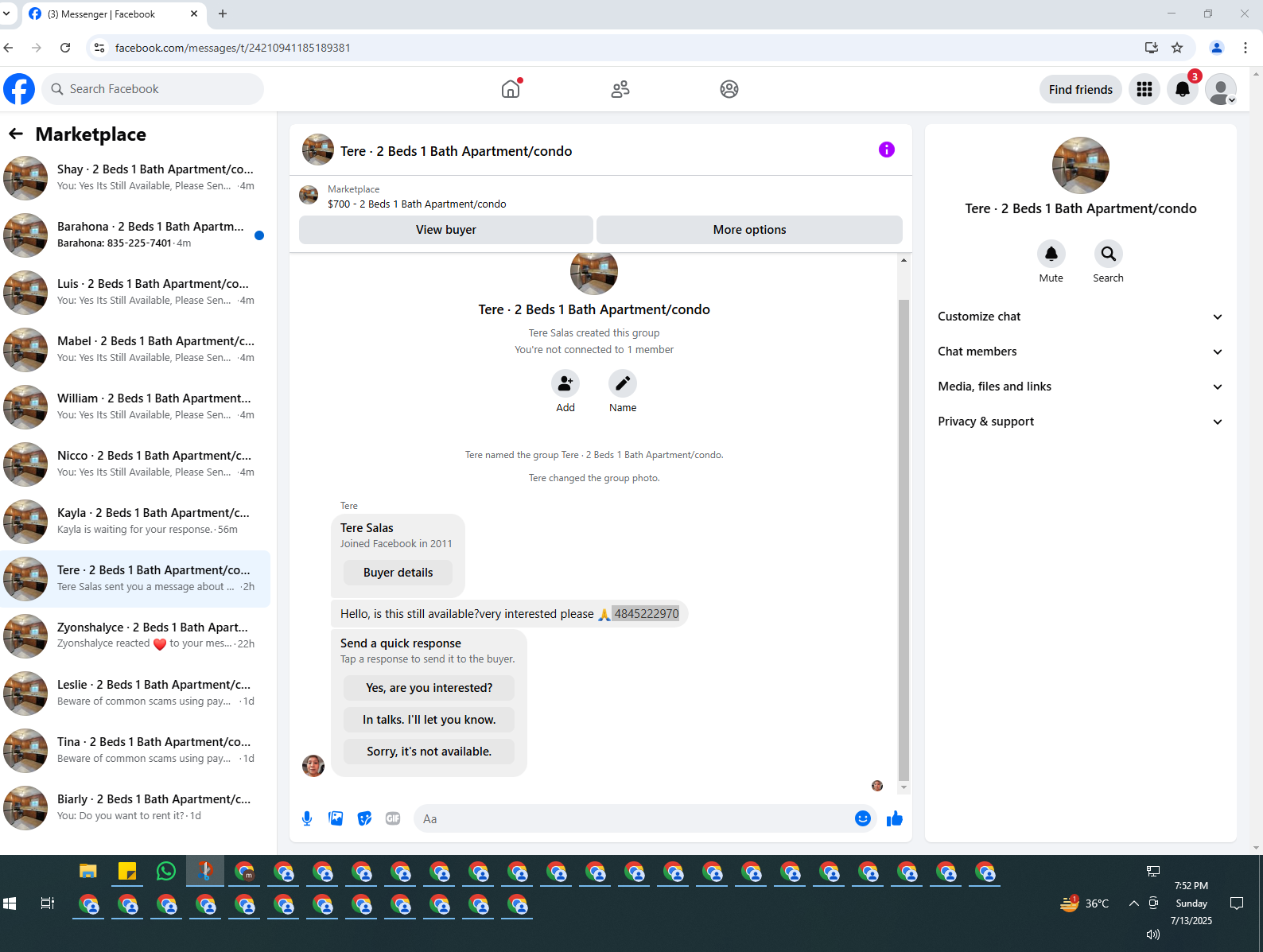Open William conversation in list

click(135, 407)
